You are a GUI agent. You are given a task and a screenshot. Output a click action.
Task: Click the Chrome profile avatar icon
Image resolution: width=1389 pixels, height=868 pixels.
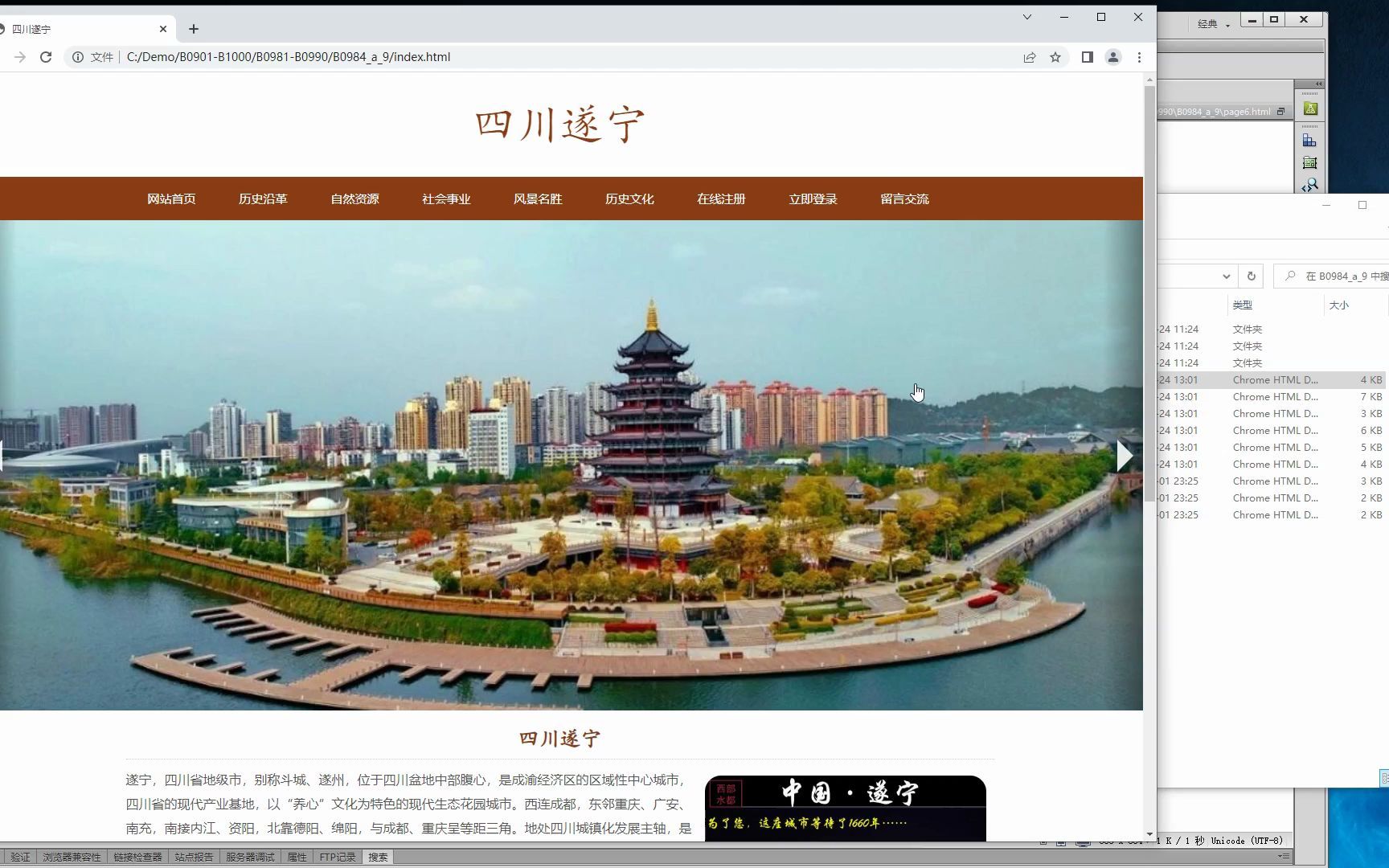coord(1113,57)
